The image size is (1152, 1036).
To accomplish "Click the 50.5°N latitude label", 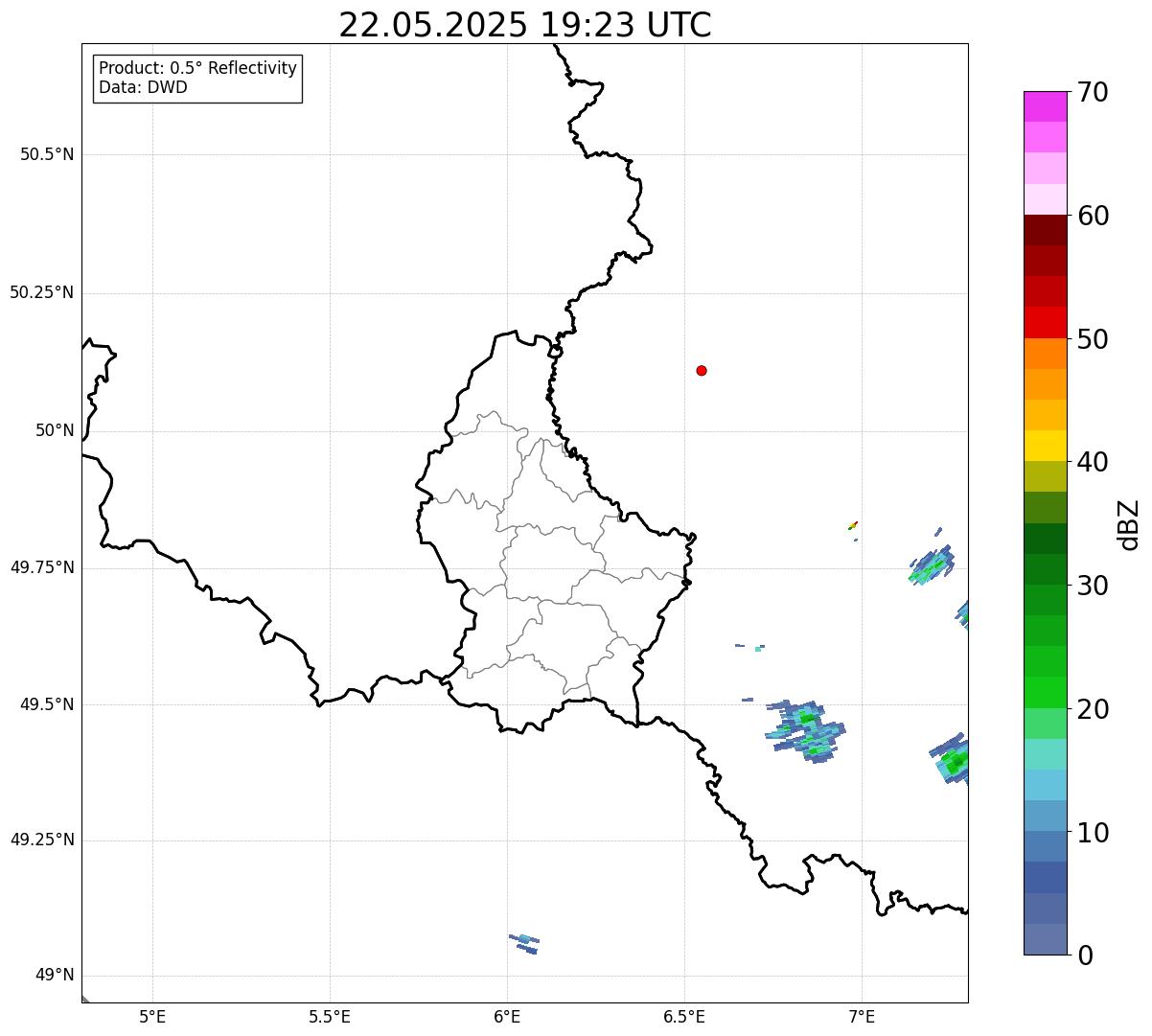I will (x=47, y=154).
